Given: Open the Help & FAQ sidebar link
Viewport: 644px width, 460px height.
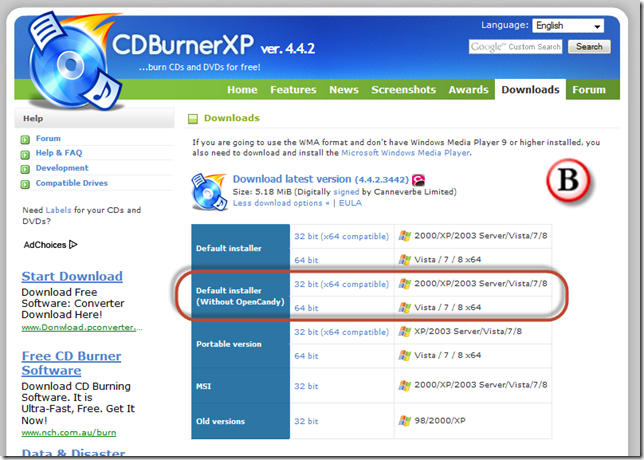Looking at the screenshot, I should point(59,153).
